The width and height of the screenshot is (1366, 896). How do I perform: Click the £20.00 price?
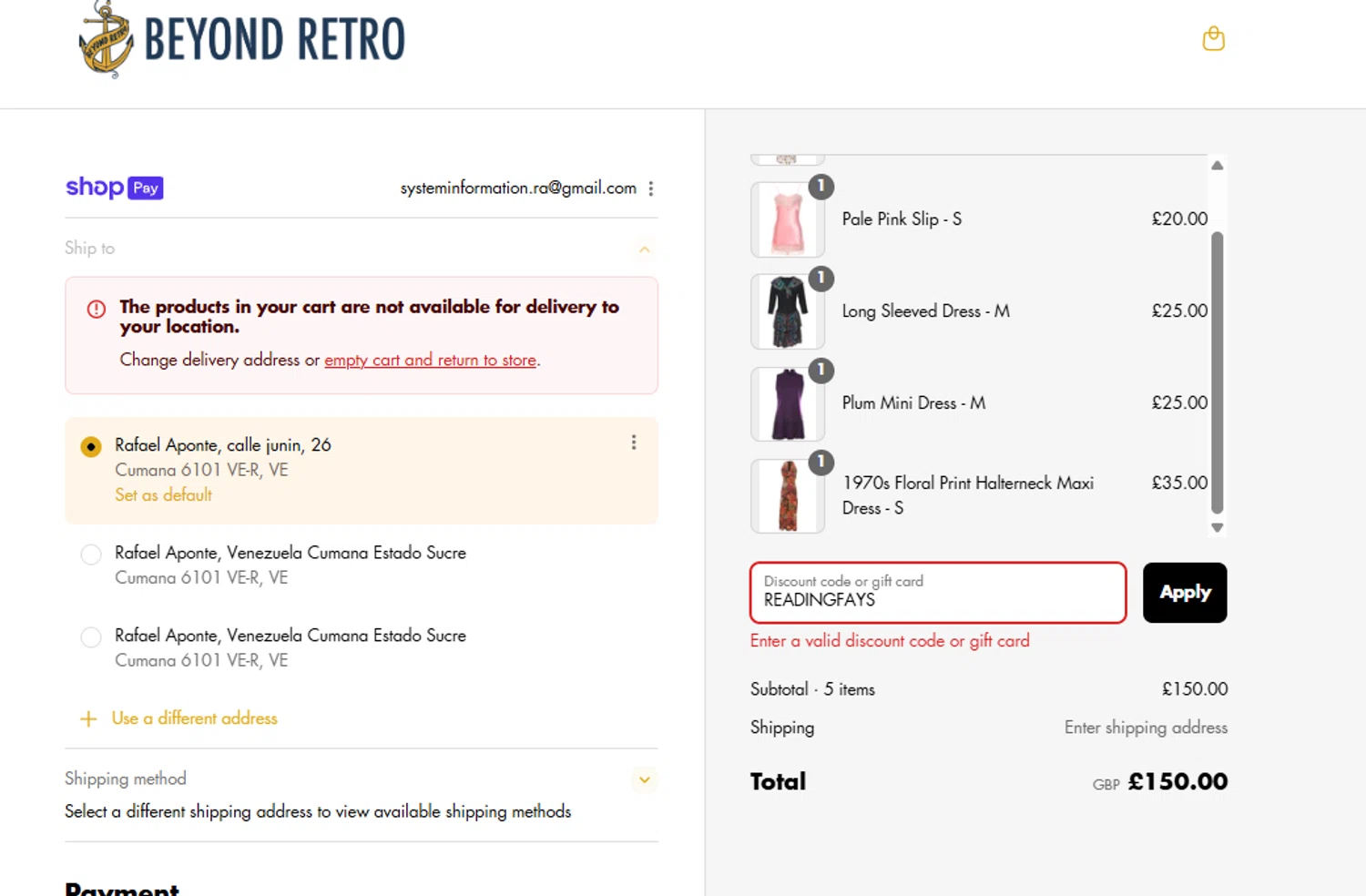pos(1179,219)
